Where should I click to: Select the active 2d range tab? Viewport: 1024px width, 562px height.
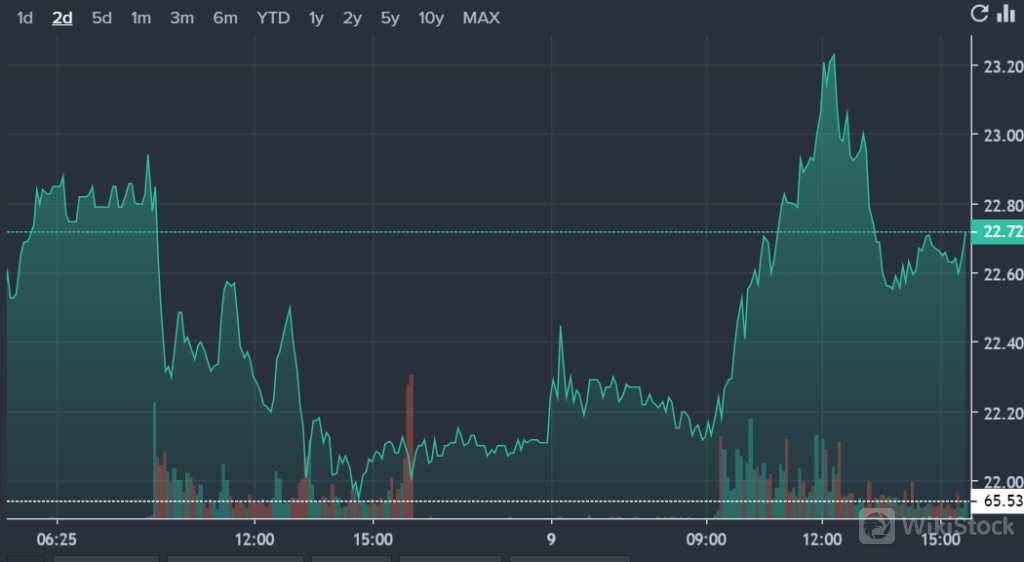[62, 18]
